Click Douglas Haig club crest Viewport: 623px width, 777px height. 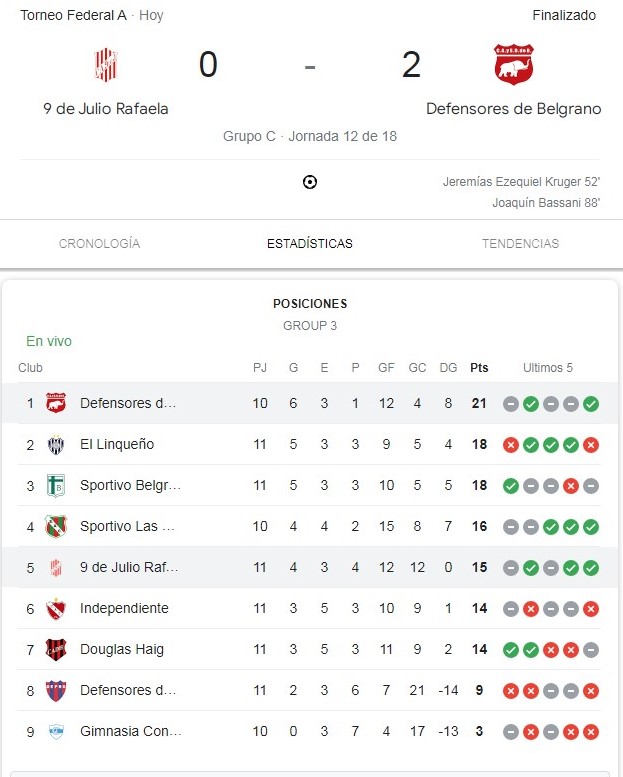[x=56, y=650]
